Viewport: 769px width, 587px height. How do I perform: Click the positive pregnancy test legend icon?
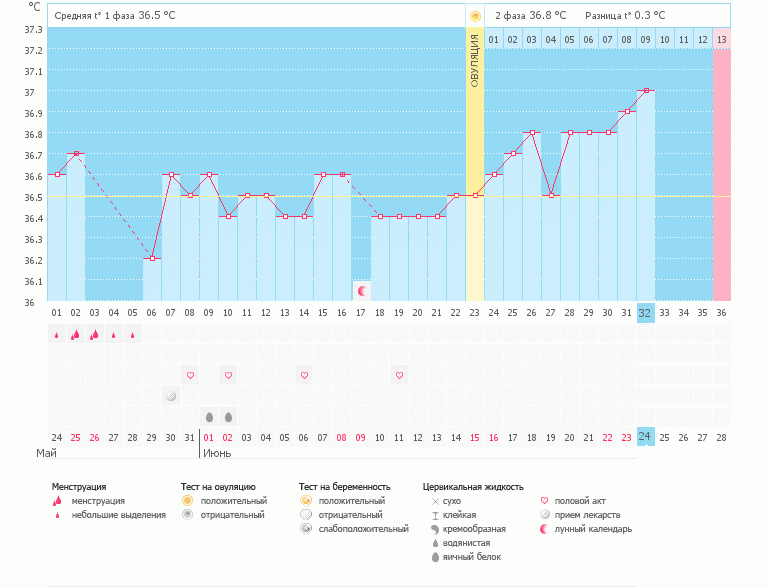pos(306,500)
